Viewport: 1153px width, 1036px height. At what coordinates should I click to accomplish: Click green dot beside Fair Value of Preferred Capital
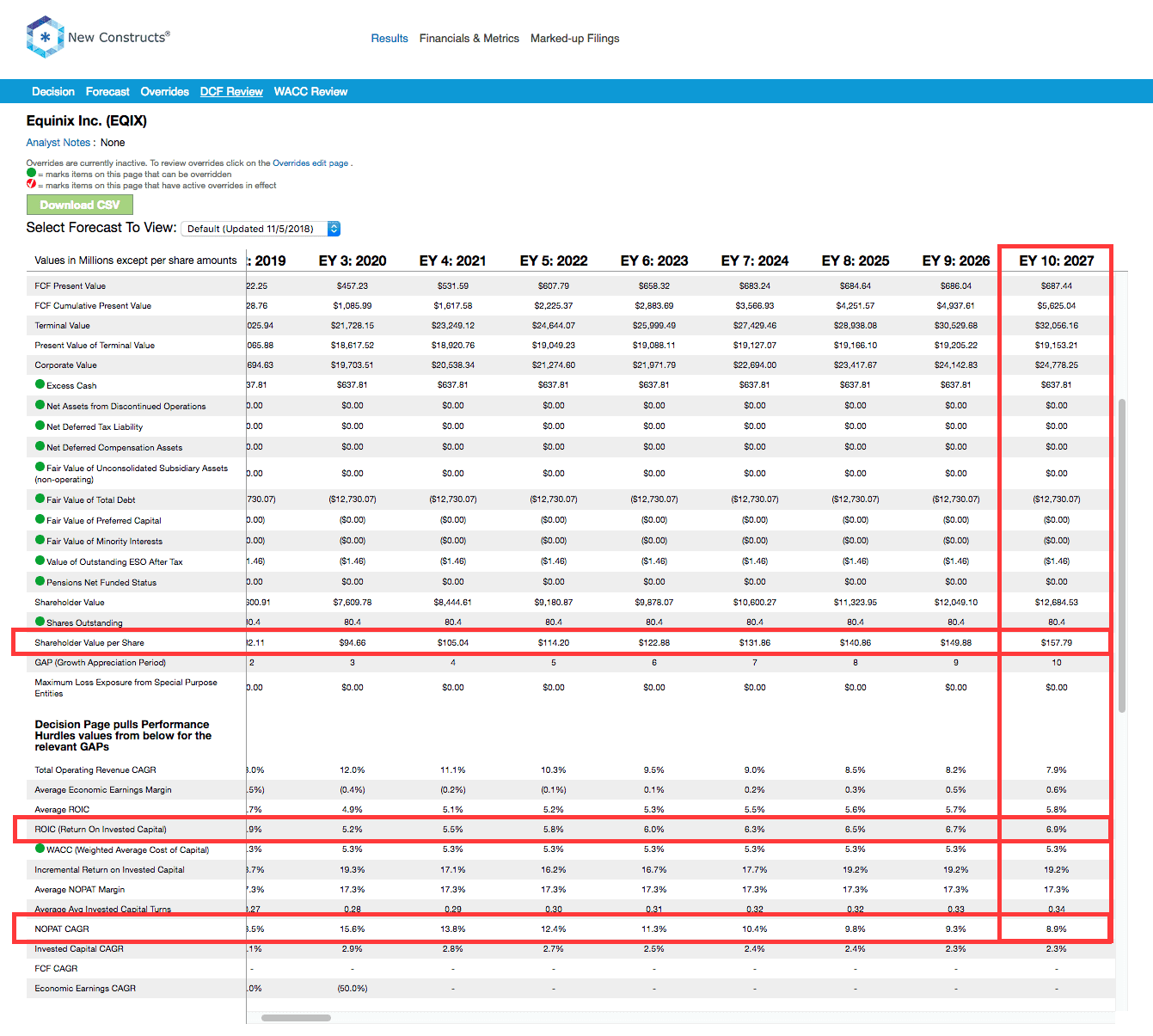[40, 519]
